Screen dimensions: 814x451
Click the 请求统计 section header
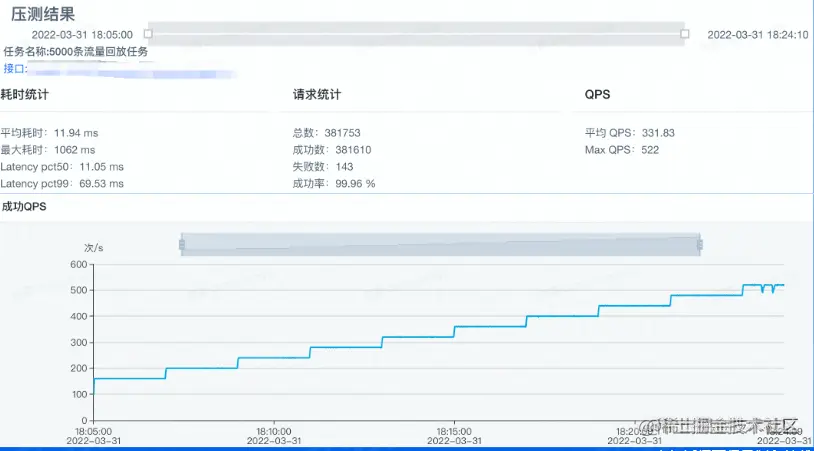317,94
